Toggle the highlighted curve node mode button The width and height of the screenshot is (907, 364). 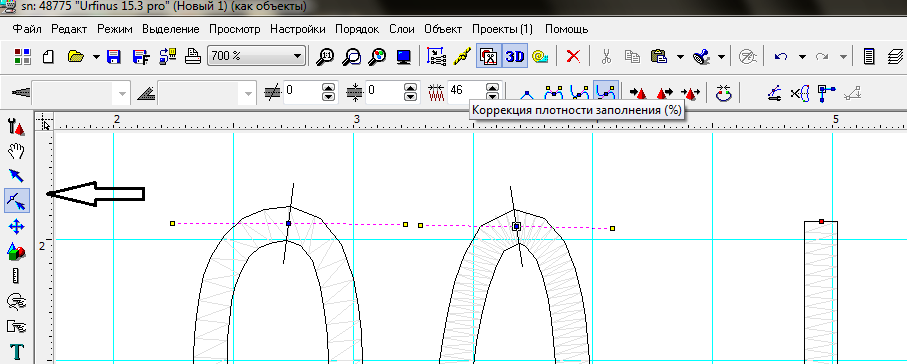(606, 91)
